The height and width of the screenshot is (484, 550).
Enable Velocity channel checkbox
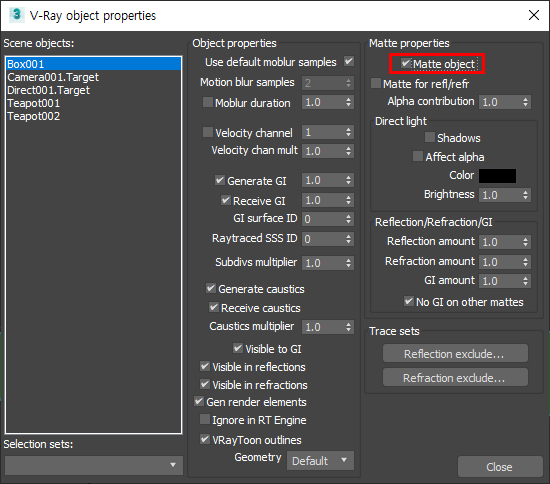coord(208,132)
